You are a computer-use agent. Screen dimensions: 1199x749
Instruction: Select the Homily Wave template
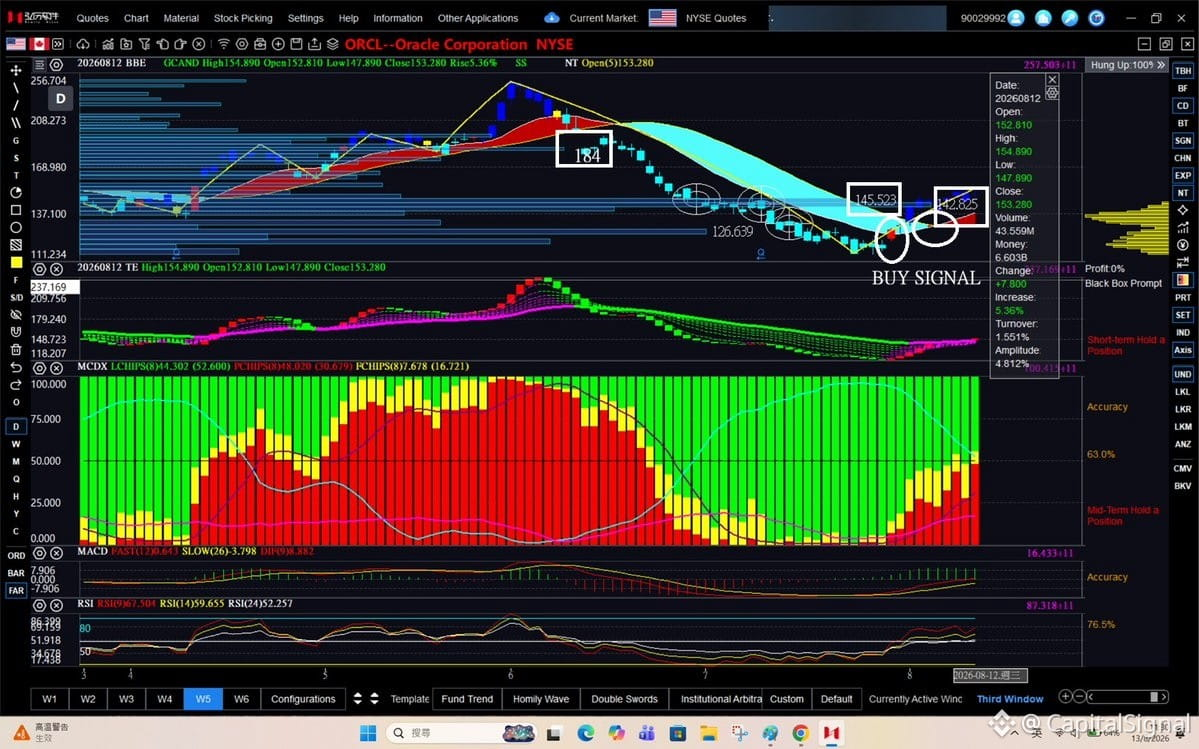click(541, 699)
